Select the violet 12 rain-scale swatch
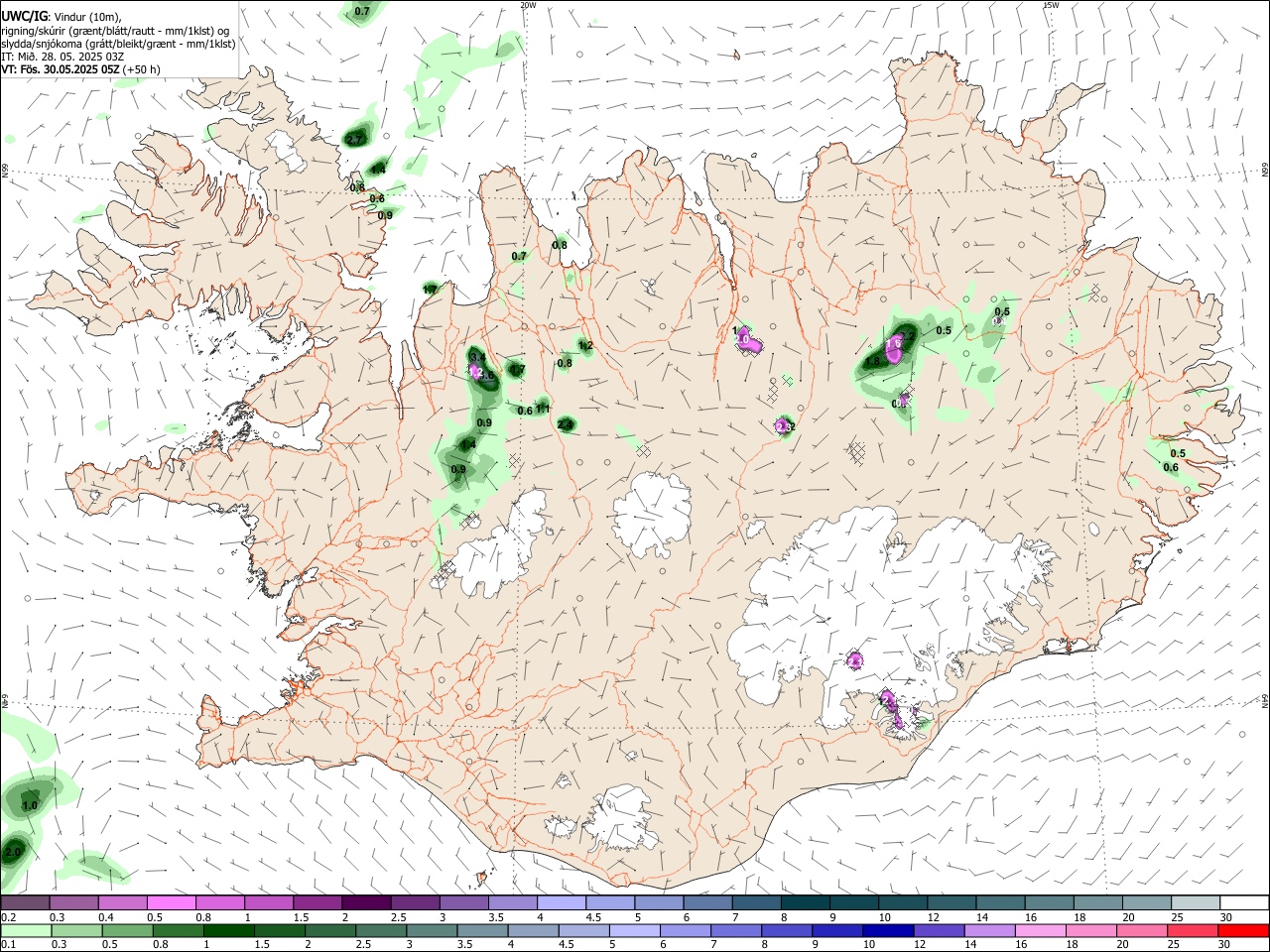This screenshot has height=952, width=1270. (x=939, y=930)
